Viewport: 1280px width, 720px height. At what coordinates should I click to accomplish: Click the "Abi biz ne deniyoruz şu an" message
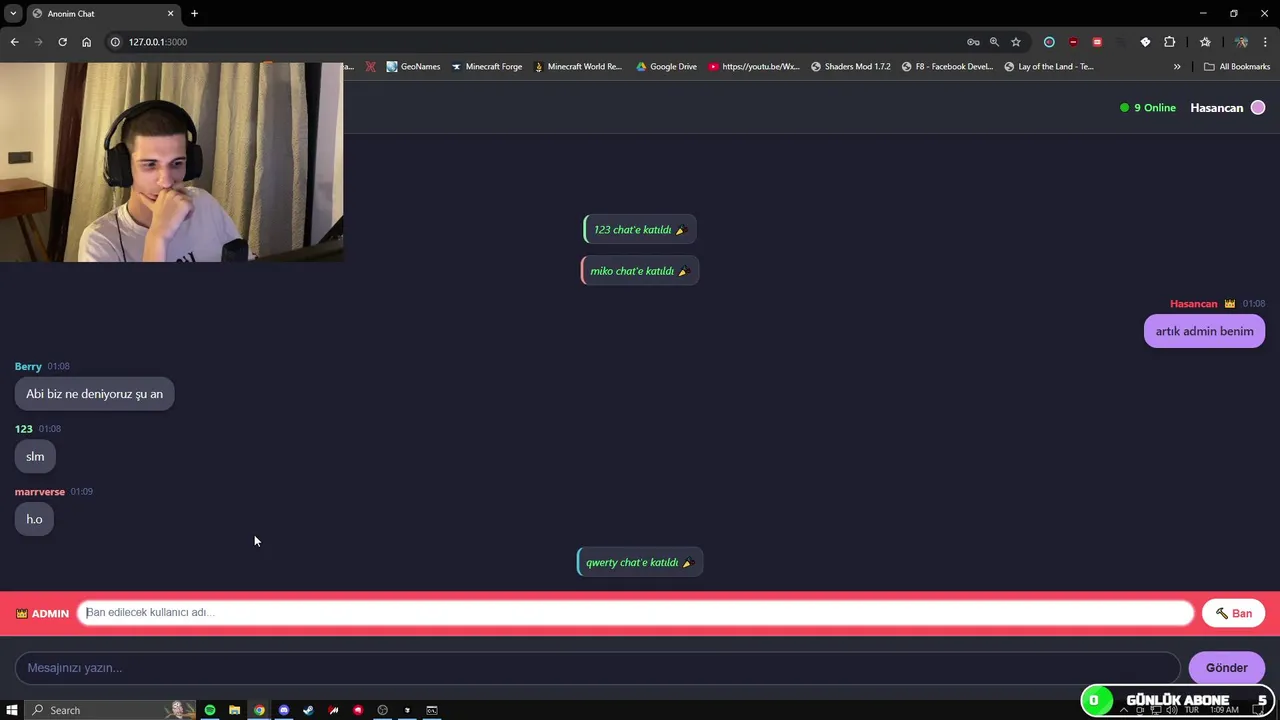coord(94,394)
